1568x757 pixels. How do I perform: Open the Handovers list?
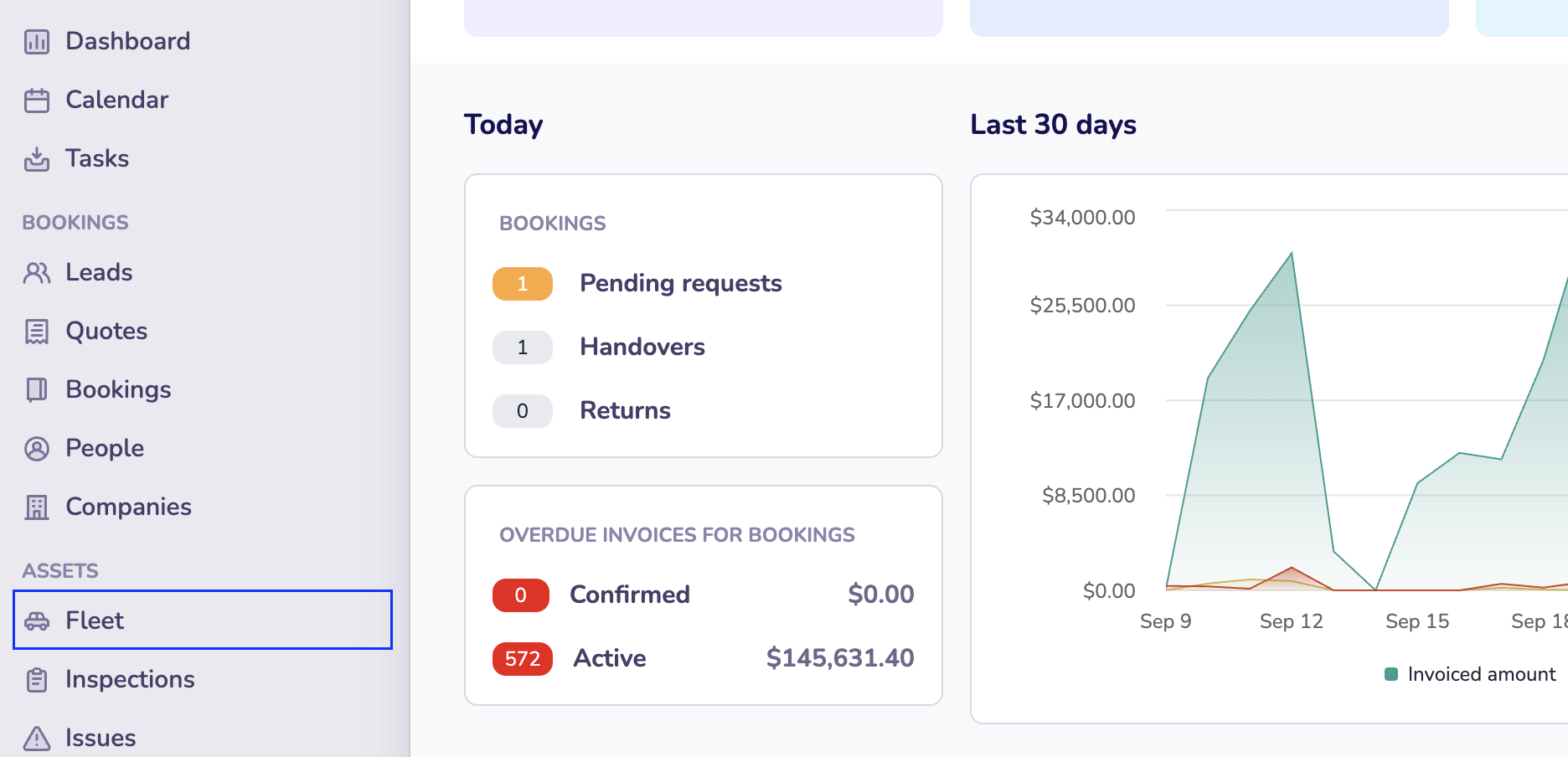[x=642, y=347]
